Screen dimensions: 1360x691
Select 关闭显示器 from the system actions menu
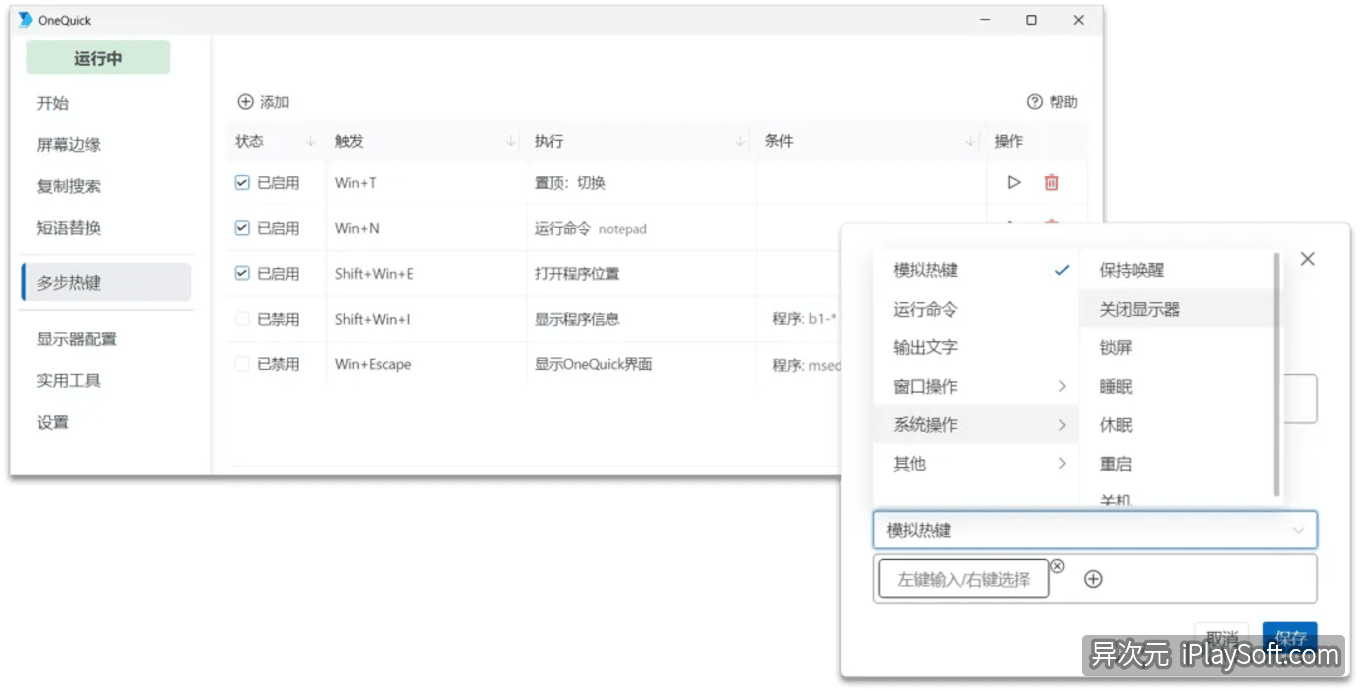[x=1141, y=310]
